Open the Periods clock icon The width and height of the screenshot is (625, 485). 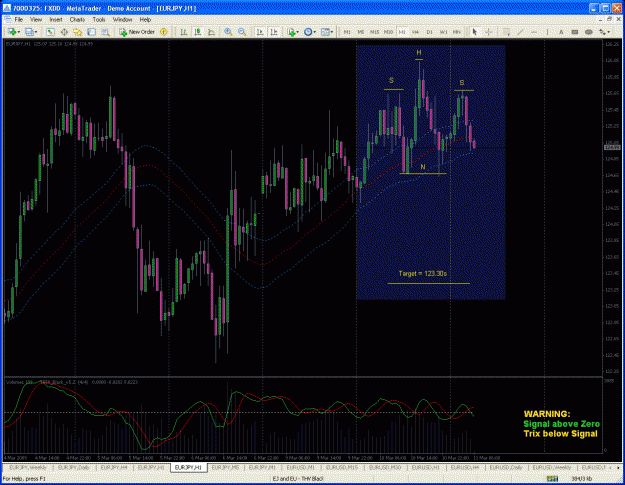[x=308, y=32]
